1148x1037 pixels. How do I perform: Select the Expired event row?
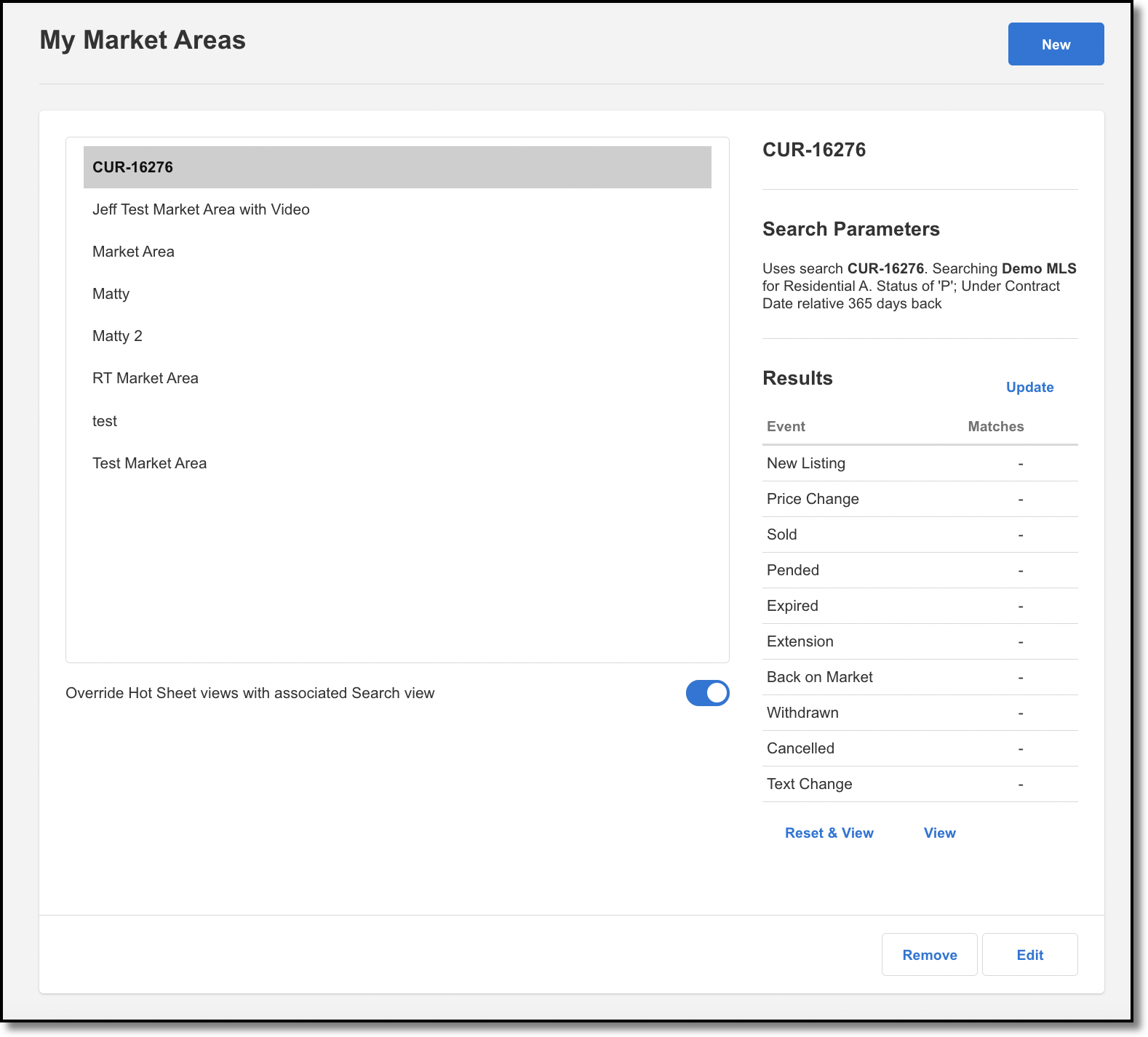pyautogui.click(x=920, y=606)
